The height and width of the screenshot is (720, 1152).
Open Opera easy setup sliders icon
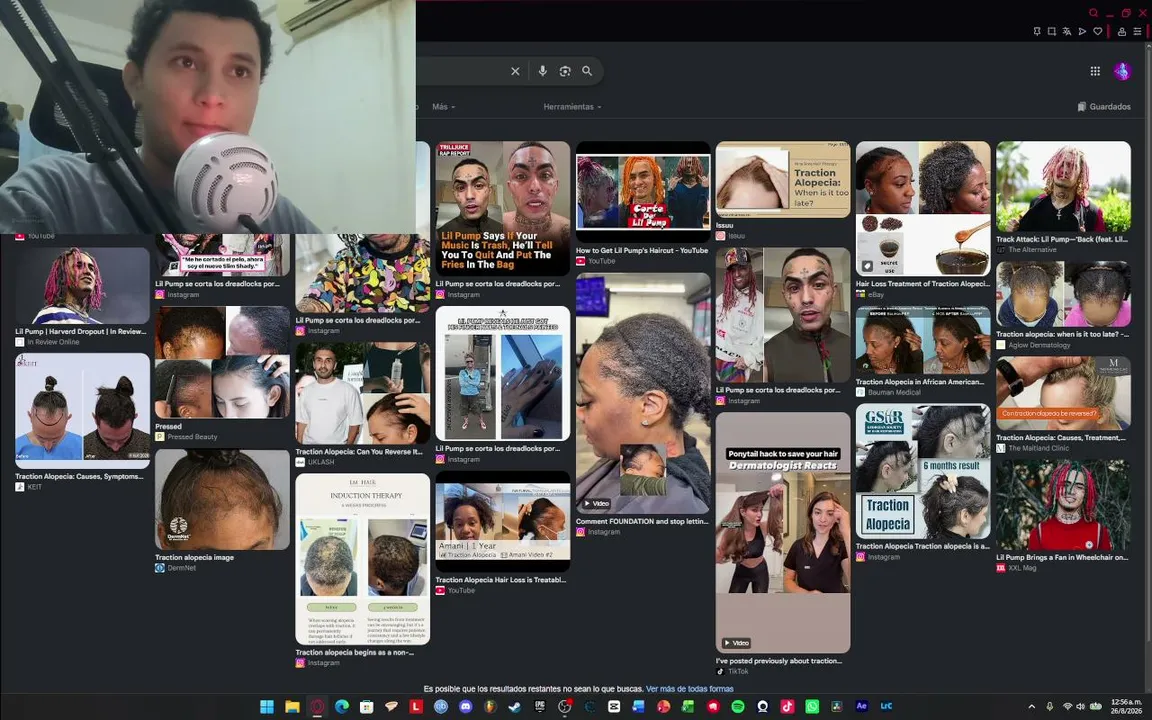[x=1137, y=32]
